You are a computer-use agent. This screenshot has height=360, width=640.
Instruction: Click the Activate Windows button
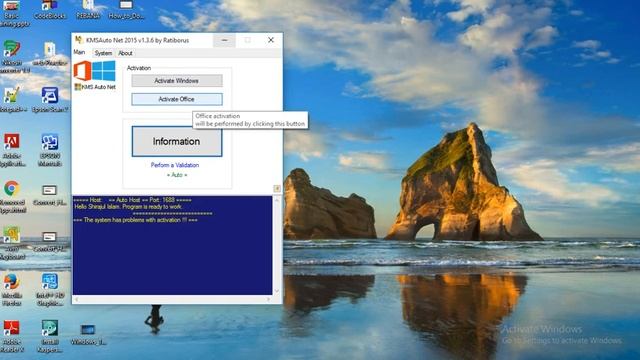177,81
